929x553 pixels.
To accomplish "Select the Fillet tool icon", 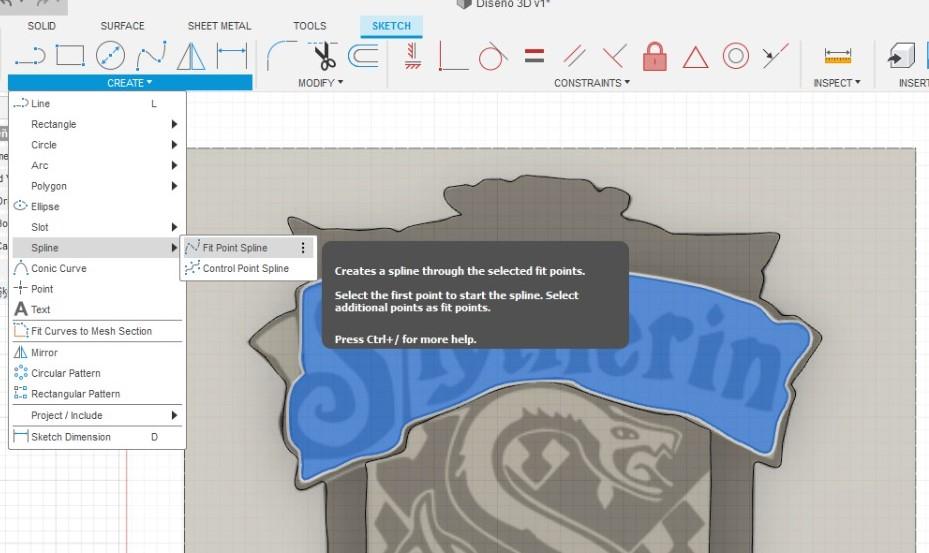I will point(281,56).
